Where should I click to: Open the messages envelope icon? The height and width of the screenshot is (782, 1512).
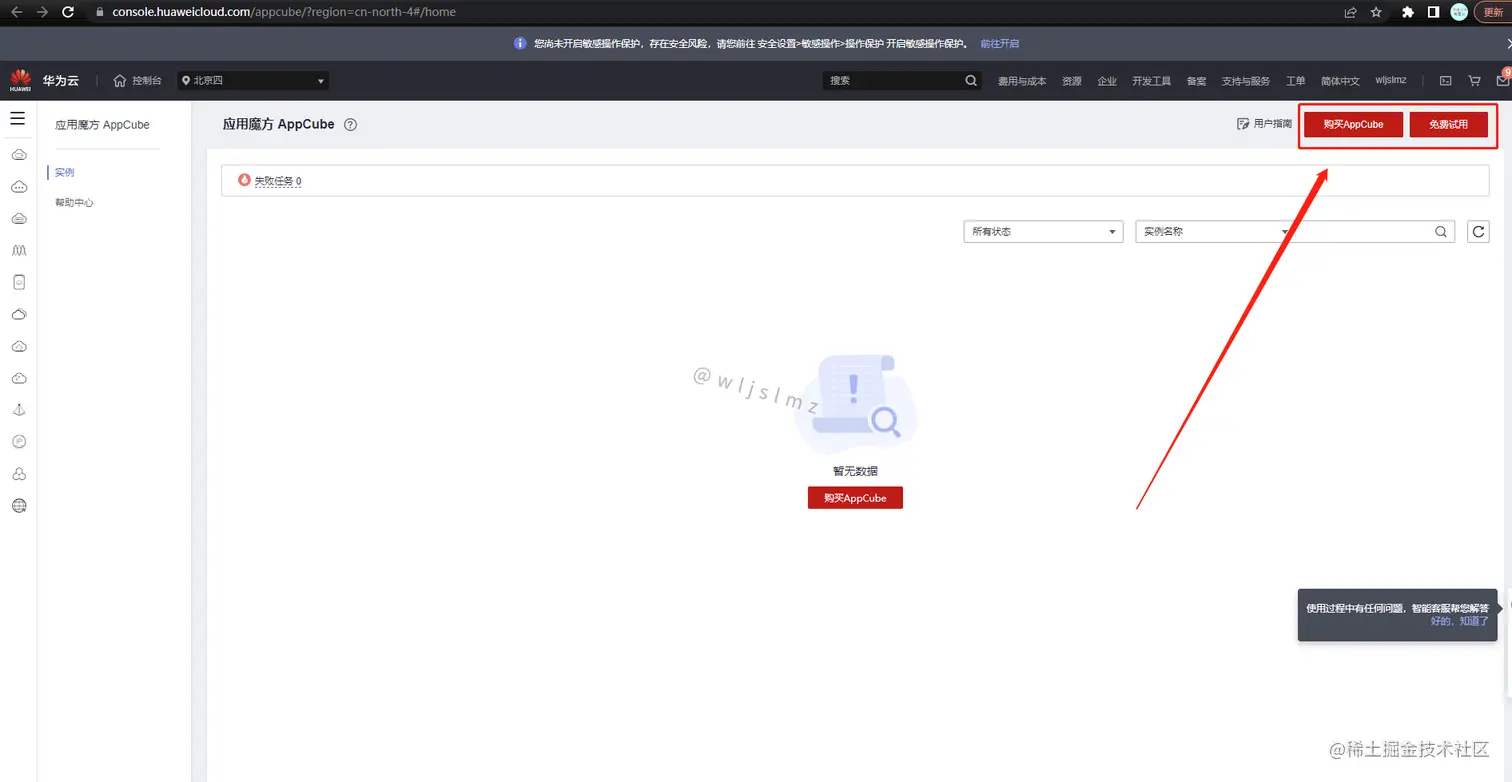point(1503,81)
